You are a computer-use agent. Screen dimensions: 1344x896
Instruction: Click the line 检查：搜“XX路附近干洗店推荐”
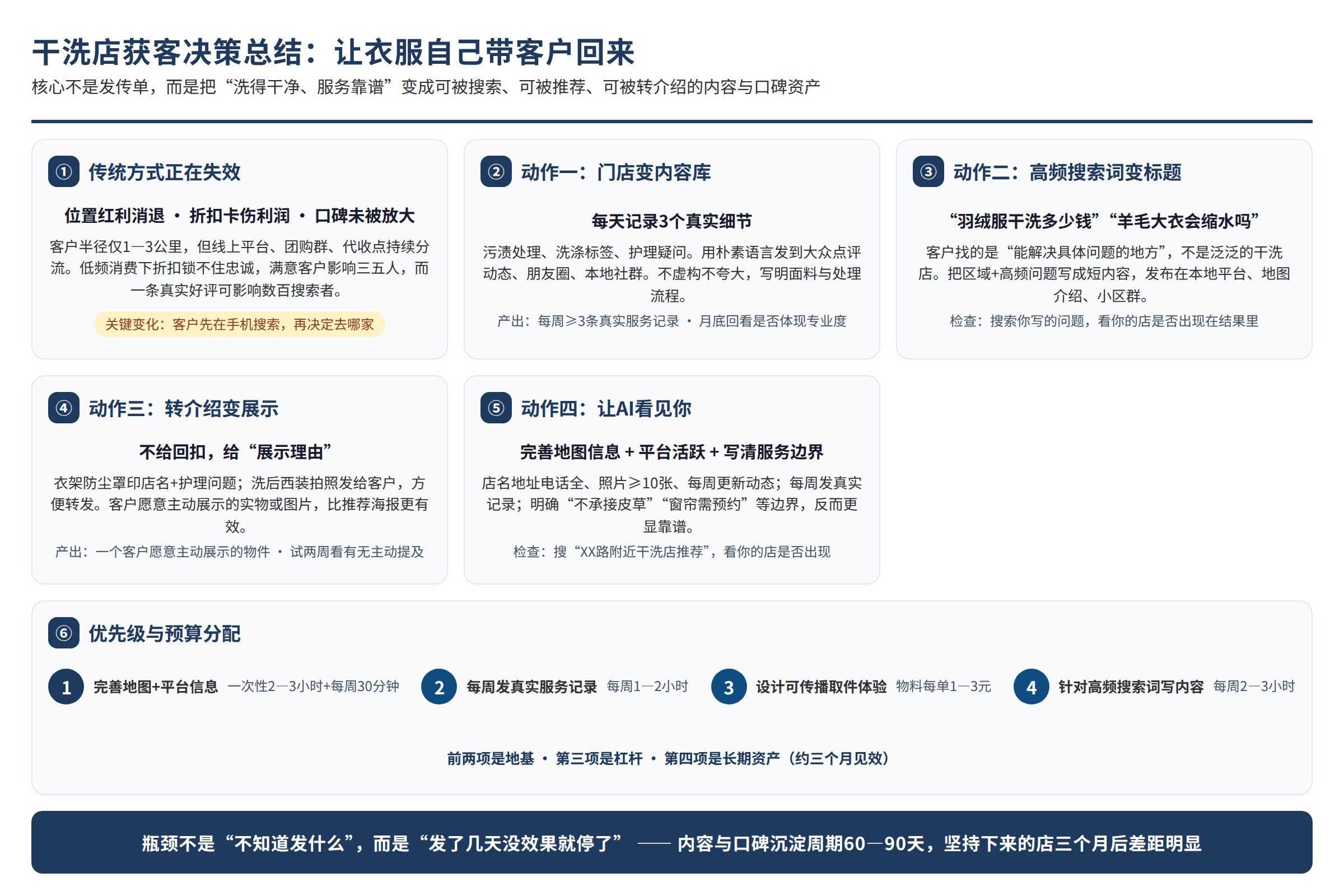[672, 552]
